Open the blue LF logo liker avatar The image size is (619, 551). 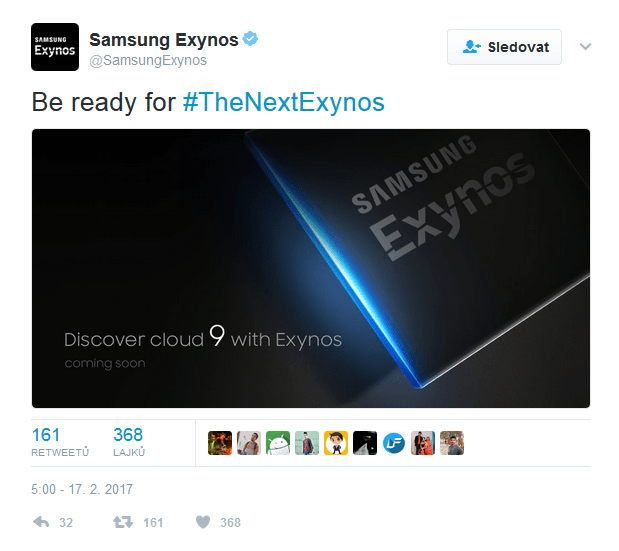click(394, 443)
